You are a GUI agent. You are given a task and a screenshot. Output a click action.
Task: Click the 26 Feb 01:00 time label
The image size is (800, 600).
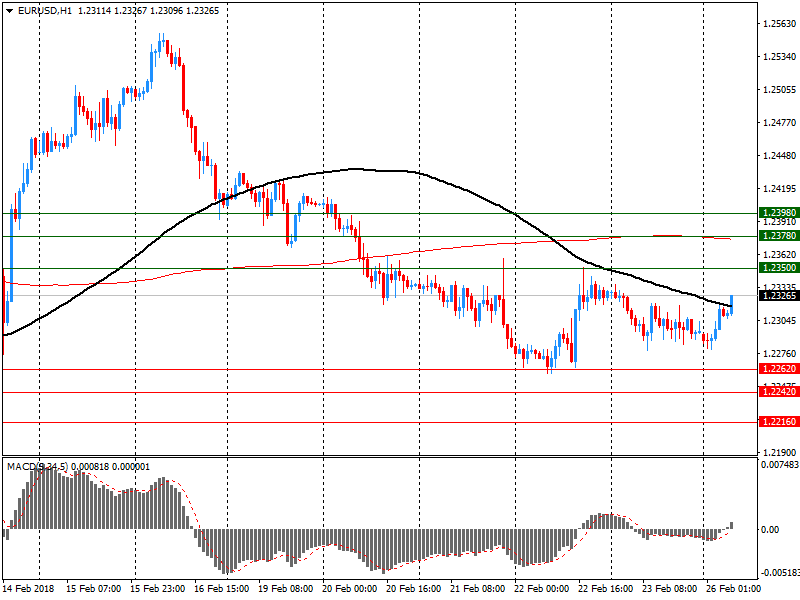pos(728,589)
